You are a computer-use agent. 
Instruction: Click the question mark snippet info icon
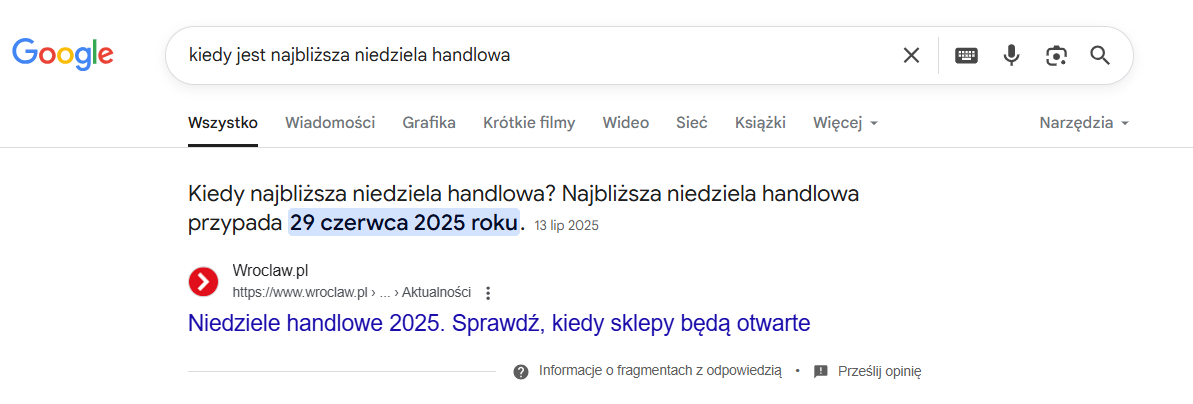pos(521,371)
